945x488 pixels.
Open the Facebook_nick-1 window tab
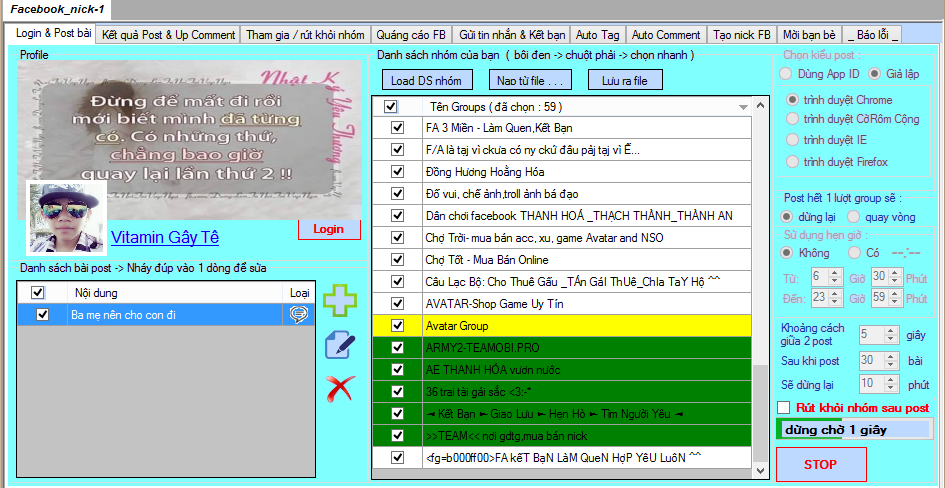point(57,10)
